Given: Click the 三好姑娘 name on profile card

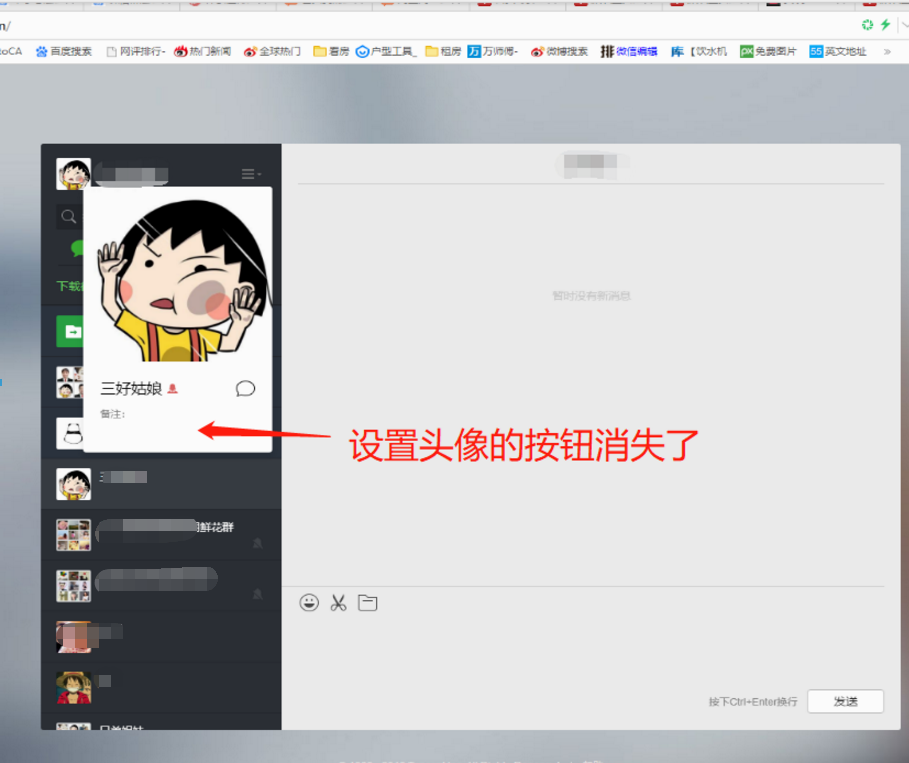Looking at the screenshot, I should [131, 388].
